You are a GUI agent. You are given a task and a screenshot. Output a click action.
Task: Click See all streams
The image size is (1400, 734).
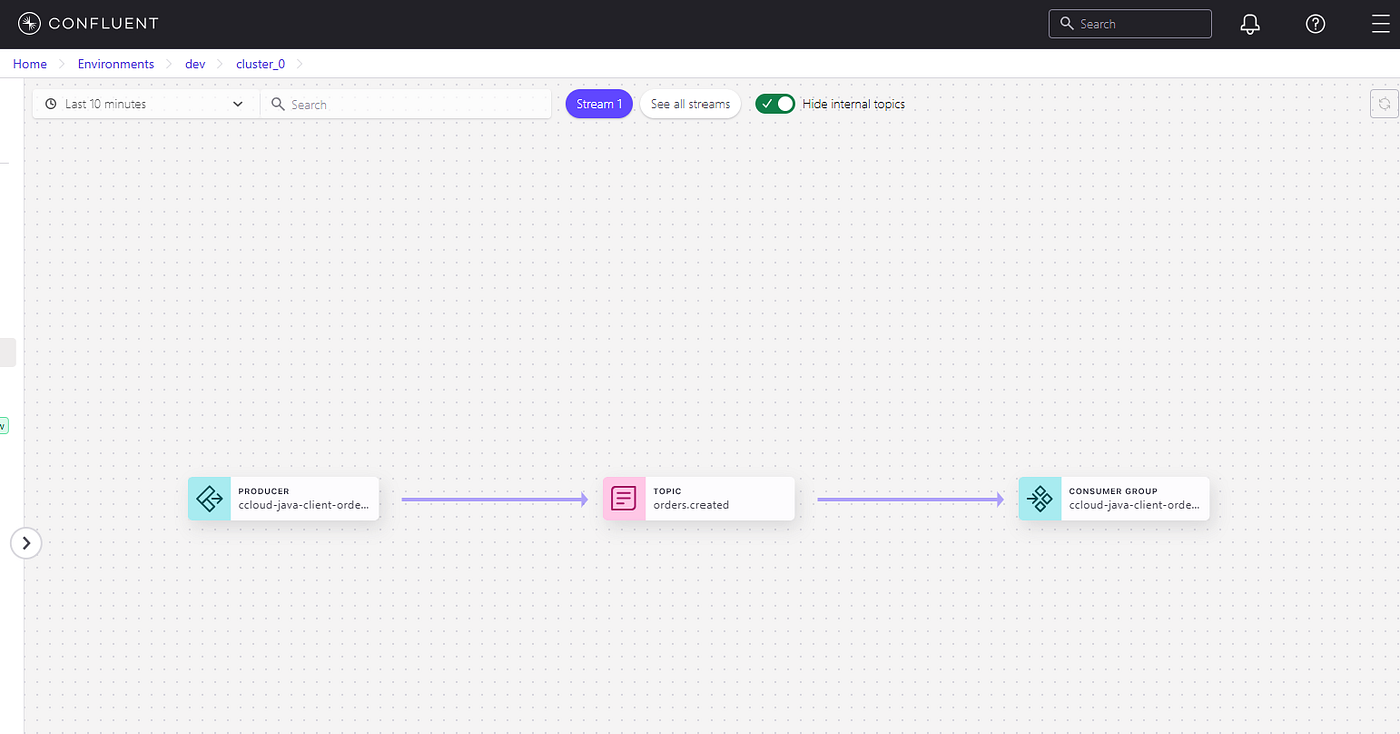[x=690, y=104]
